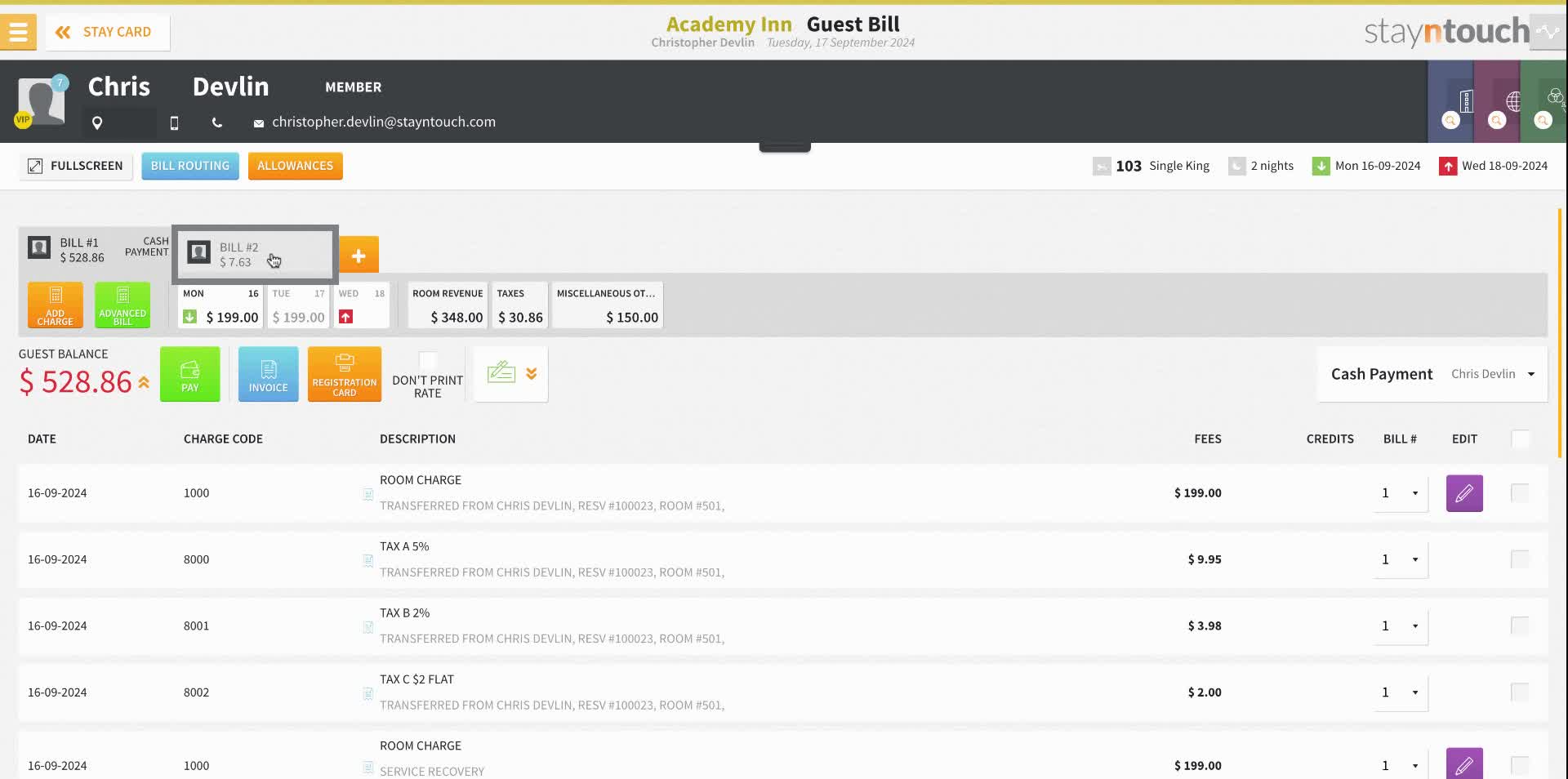
Task: Edit Service Recovery Room Charge
Action: 1464,765
